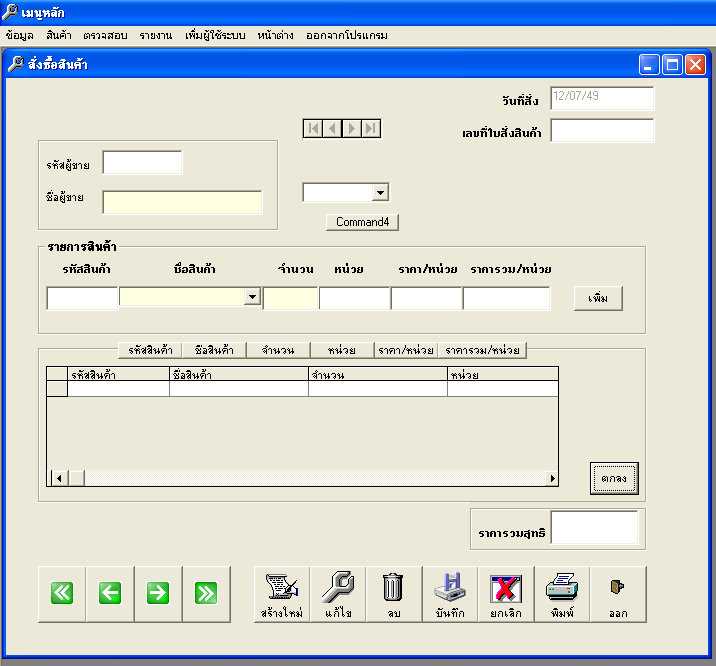Click the พิมพ์ (print) printer icon
Viewport: 716px width, 666px height.
pyautogui.click(x=562, y=594)
